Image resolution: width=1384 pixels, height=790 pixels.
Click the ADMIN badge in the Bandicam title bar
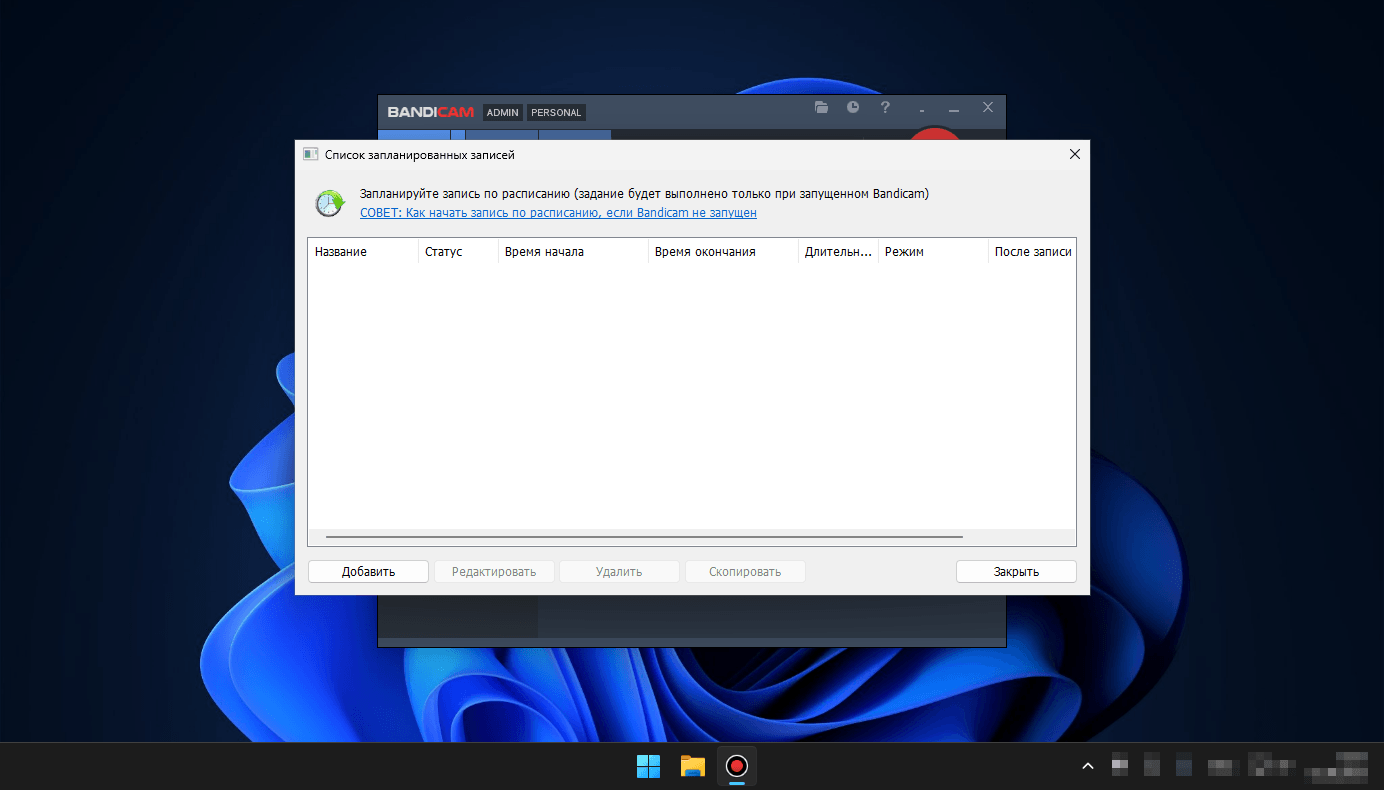click(x=503, y=112)
